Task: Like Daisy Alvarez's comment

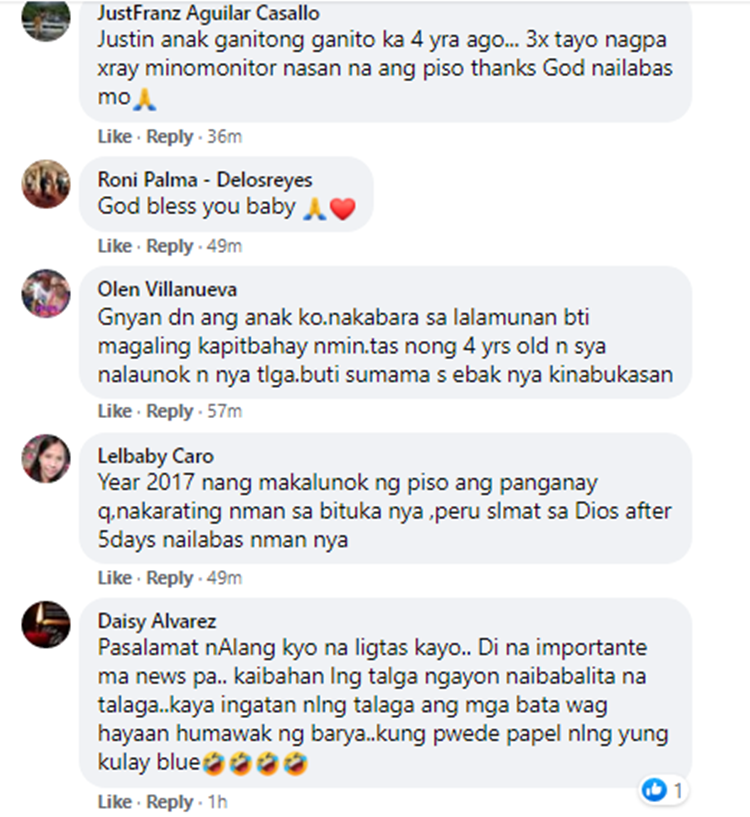Action: (x=115, y=801)
